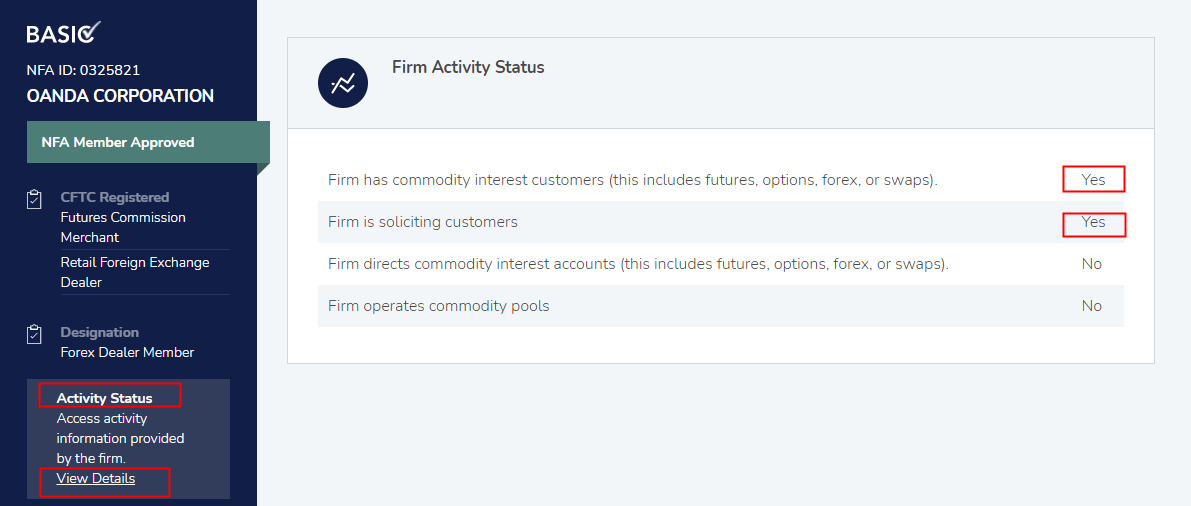Select the Activity Status sidebar section
The image size is (1191, 506).
pos(105,398)
